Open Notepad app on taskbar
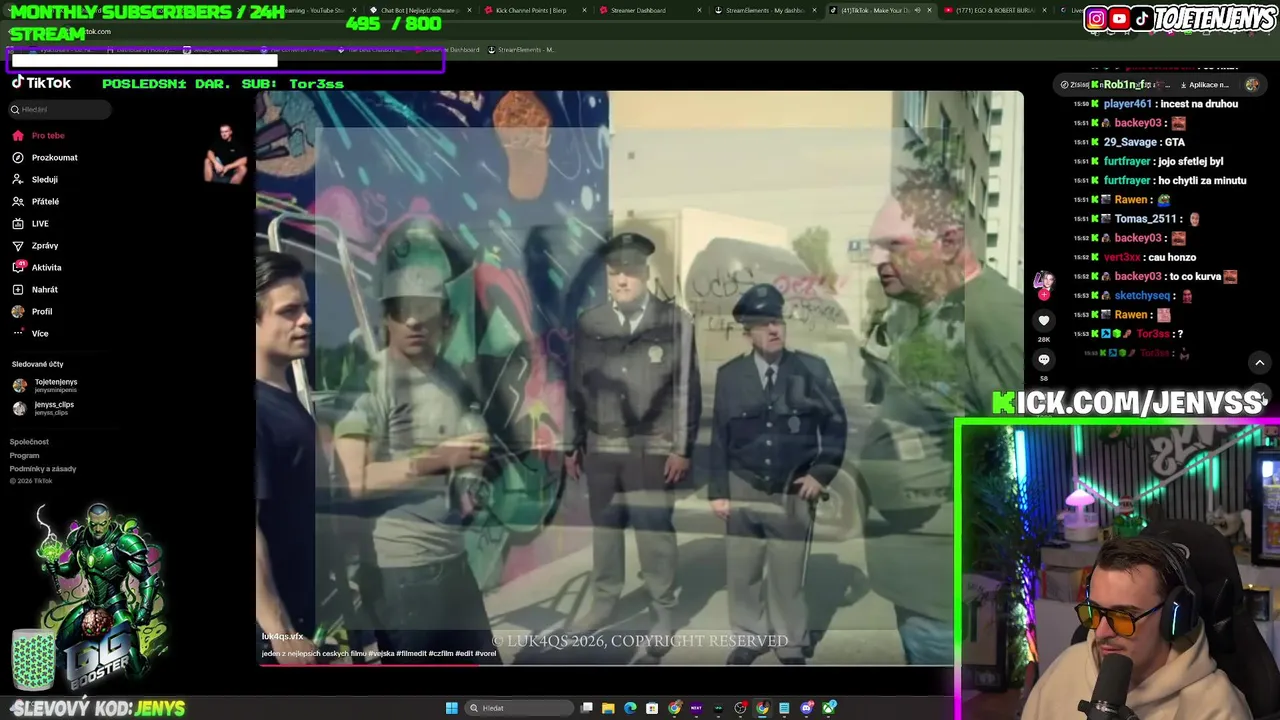1280x720 pixels. pos(784,708)
